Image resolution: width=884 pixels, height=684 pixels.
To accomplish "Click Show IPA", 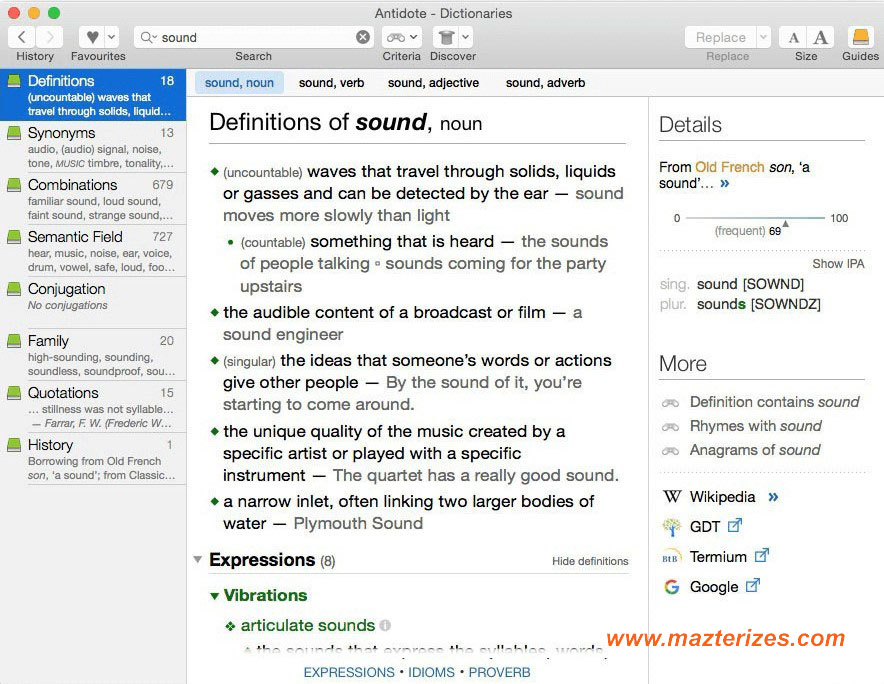I will pyautogui.click(x=838, y=264).
